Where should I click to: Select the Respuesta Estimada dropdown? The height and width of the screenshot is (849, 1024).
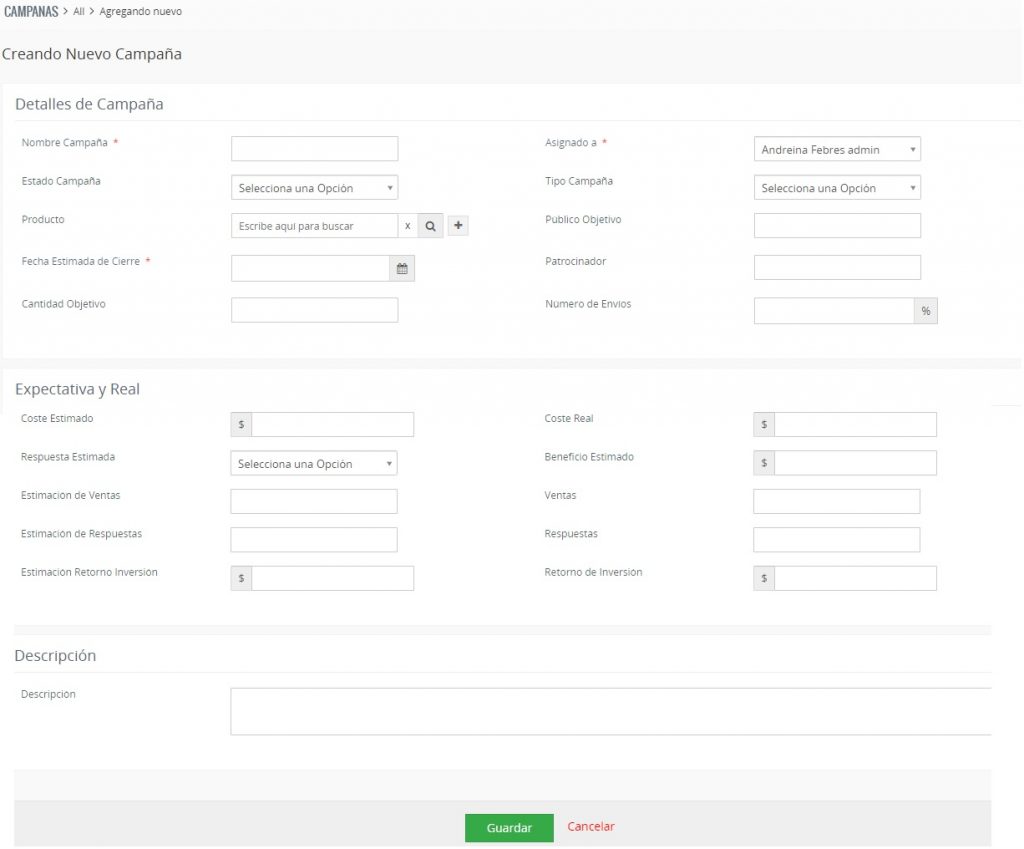click(x=314, y=464)
